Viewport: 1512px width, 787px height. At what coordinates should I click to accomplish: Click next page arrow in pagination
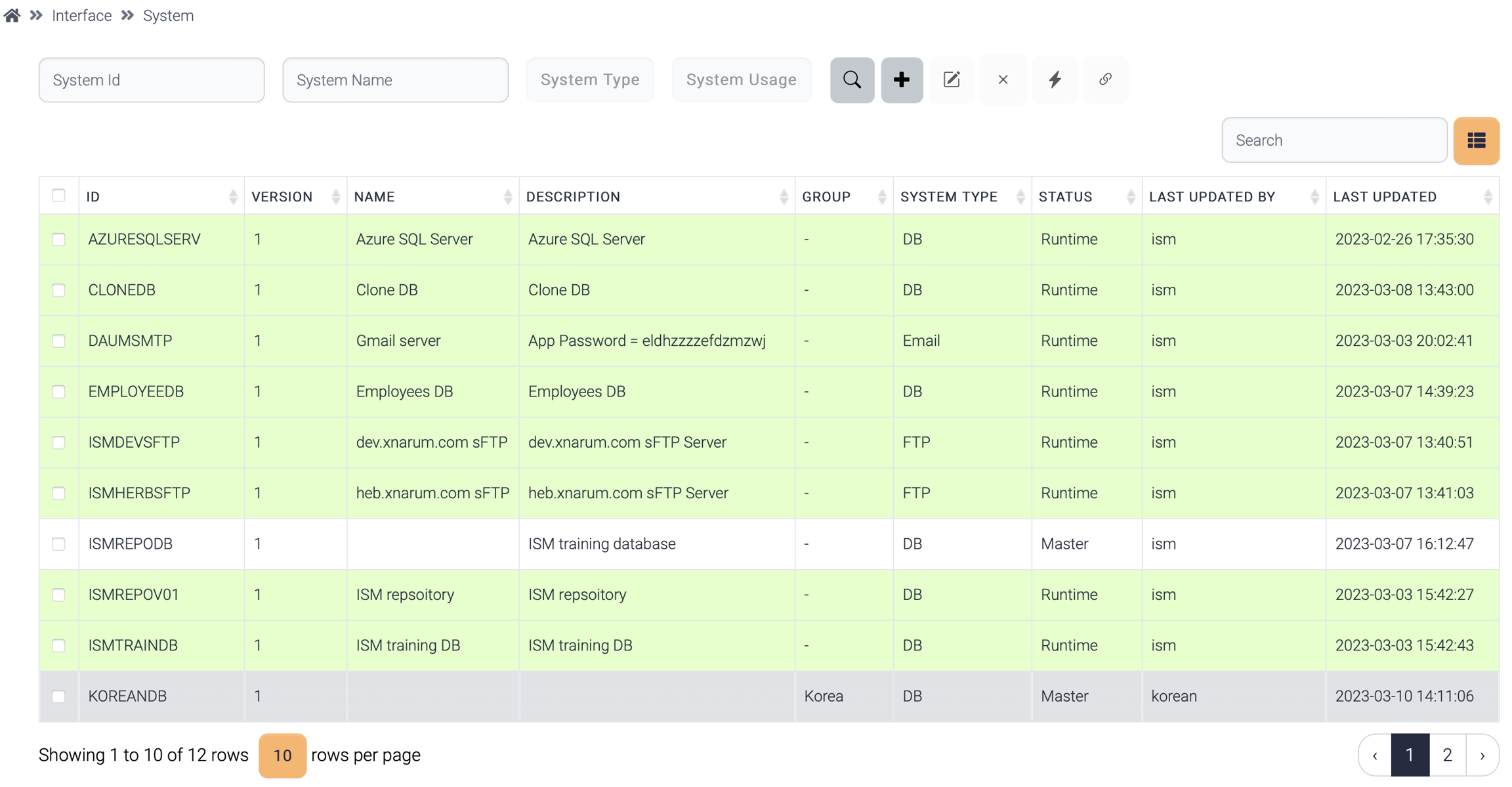click(x=1482, y=755)
